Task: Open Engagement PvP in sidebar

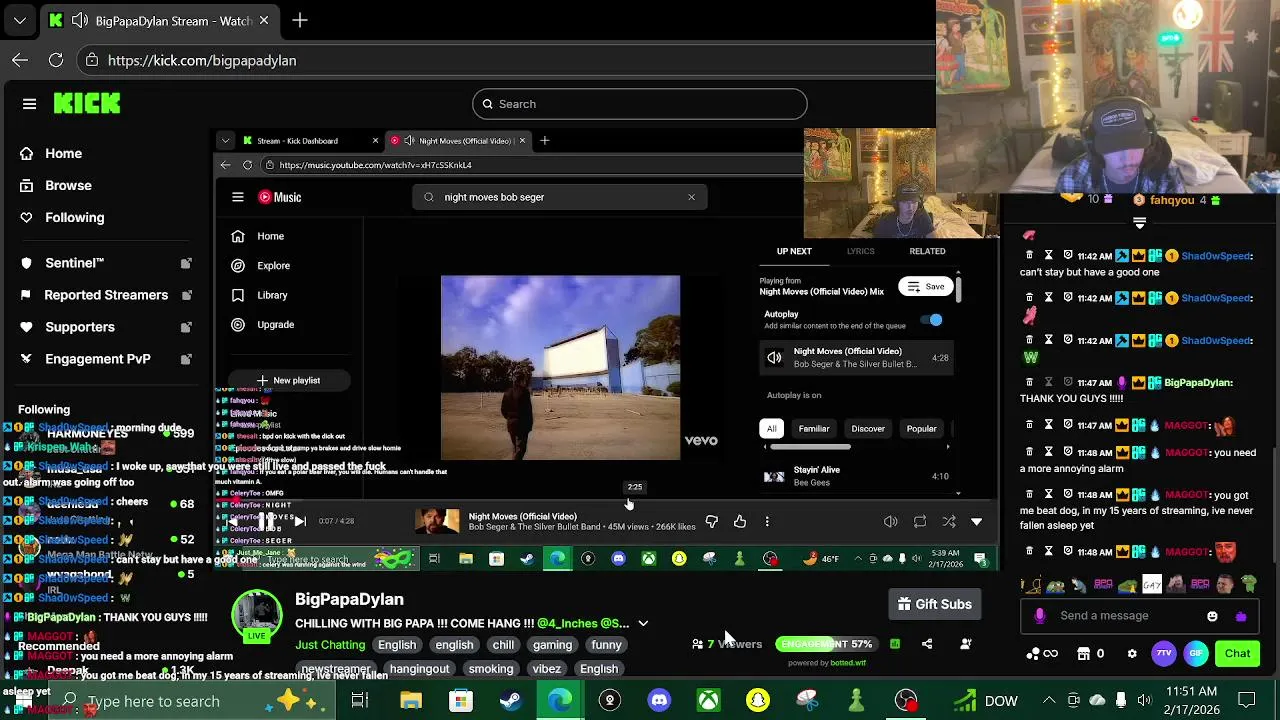Action: tap(97, 359)
